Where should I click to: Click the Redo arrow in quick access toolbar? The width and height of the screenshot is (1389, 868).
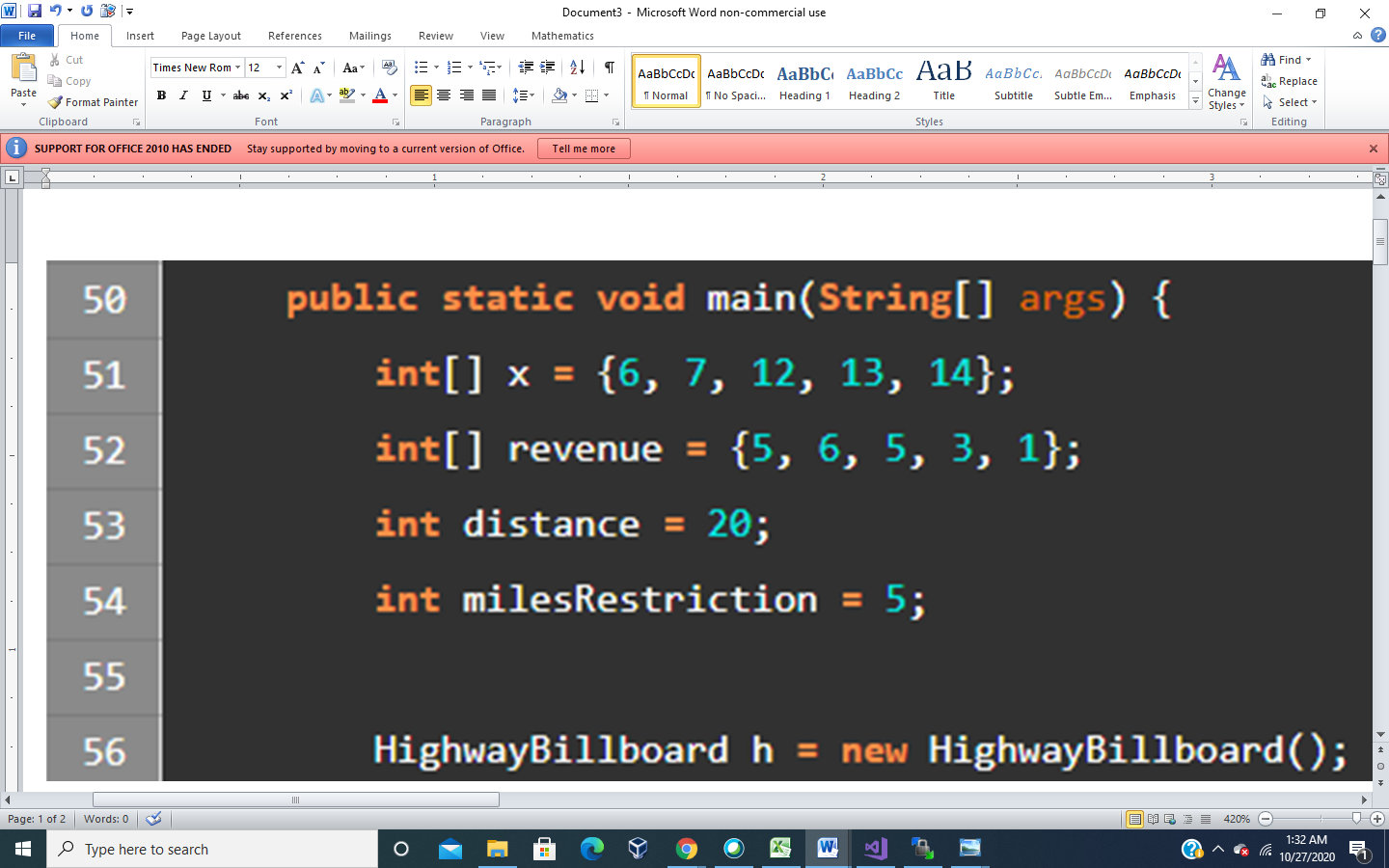[x=87, y=12]
